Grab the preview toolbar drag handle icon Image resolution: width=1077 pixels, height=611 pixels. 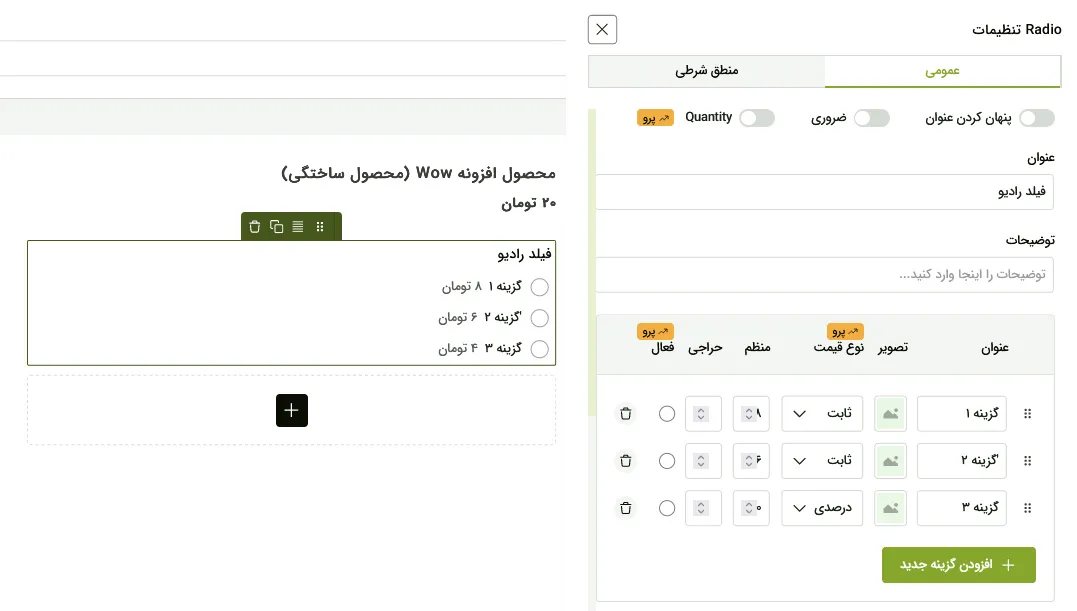pos(320,227)
